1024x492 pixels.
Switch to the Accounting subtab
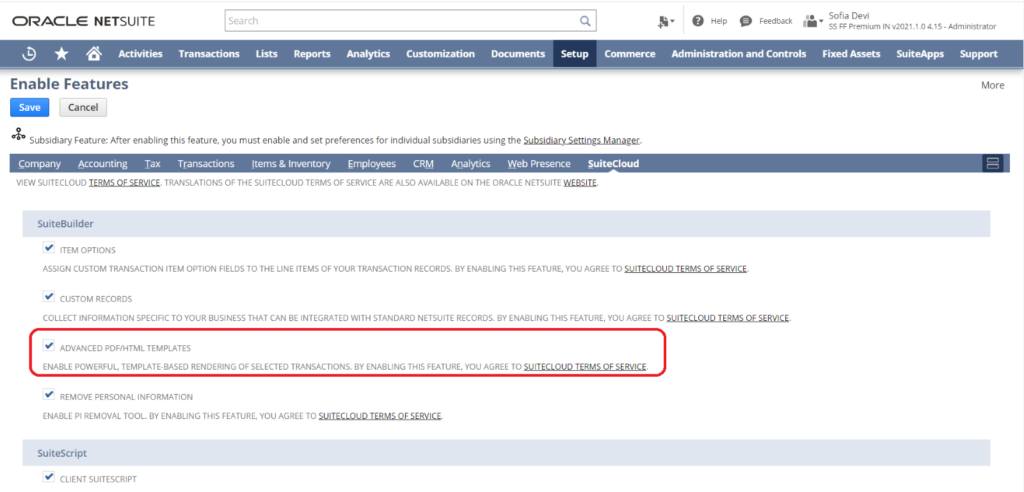click(x=102, y=163)
